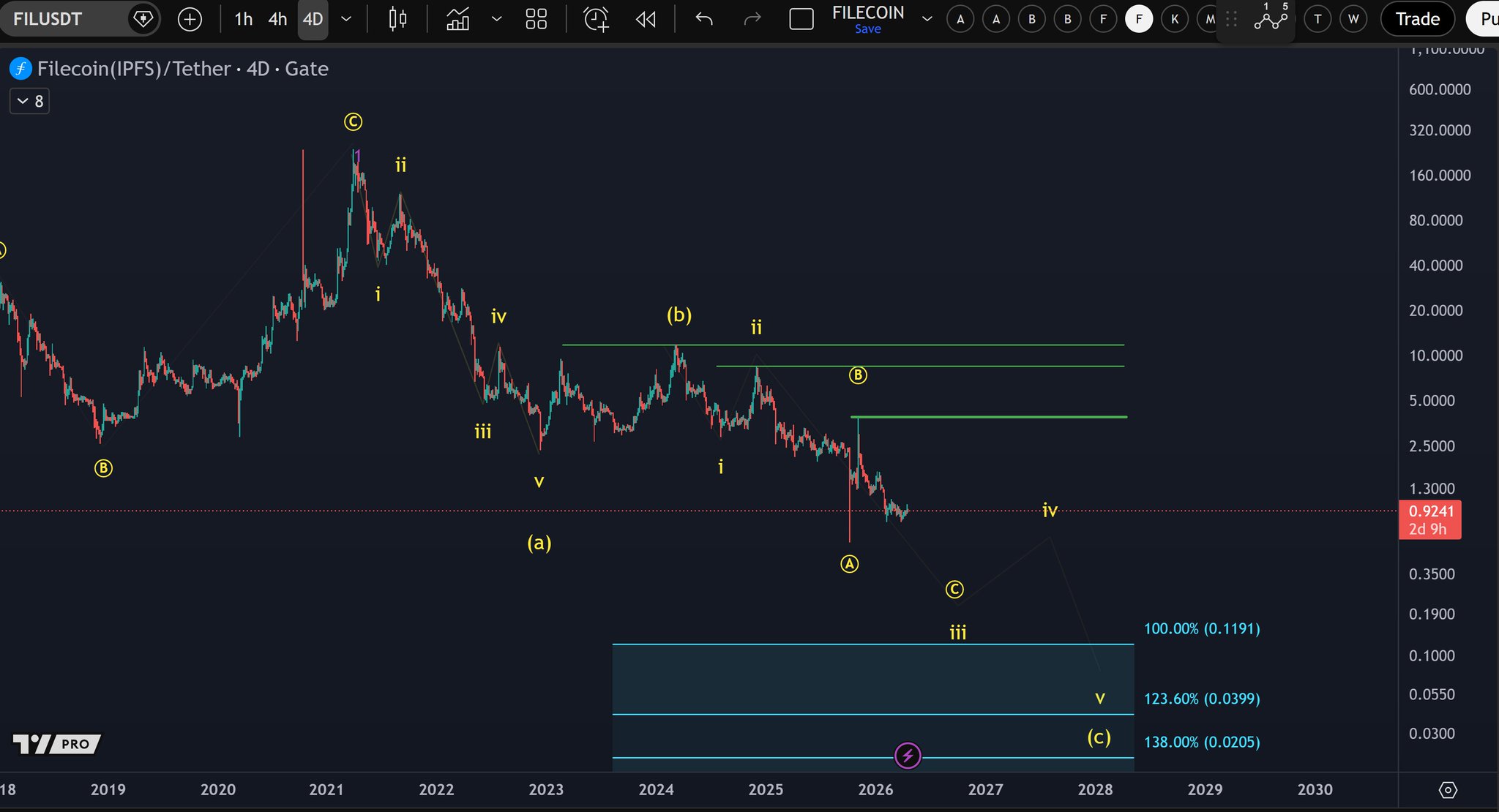The image size is (1499, 812).
Task: Expand the timeframe dropdown arrow
Action: (x=346, y=19)
